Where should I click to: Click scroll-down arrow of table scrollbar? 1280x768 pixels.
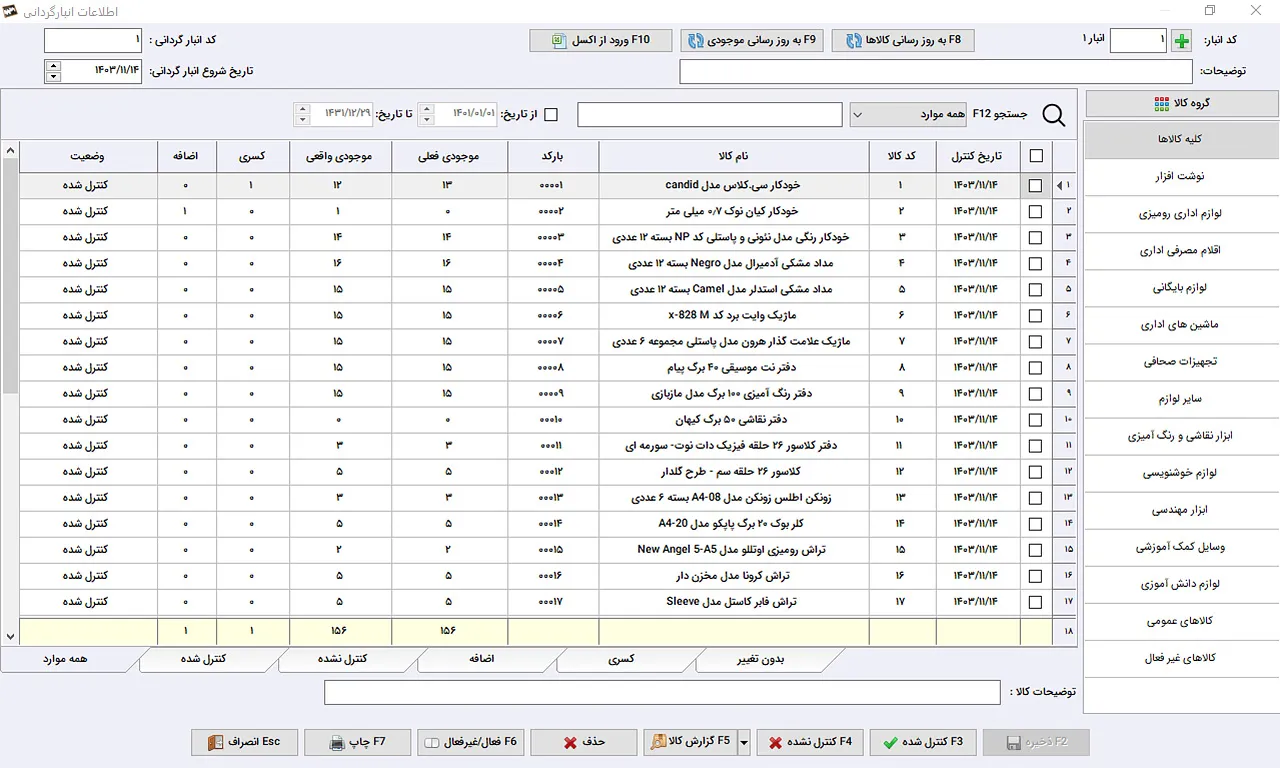(10, 636)
